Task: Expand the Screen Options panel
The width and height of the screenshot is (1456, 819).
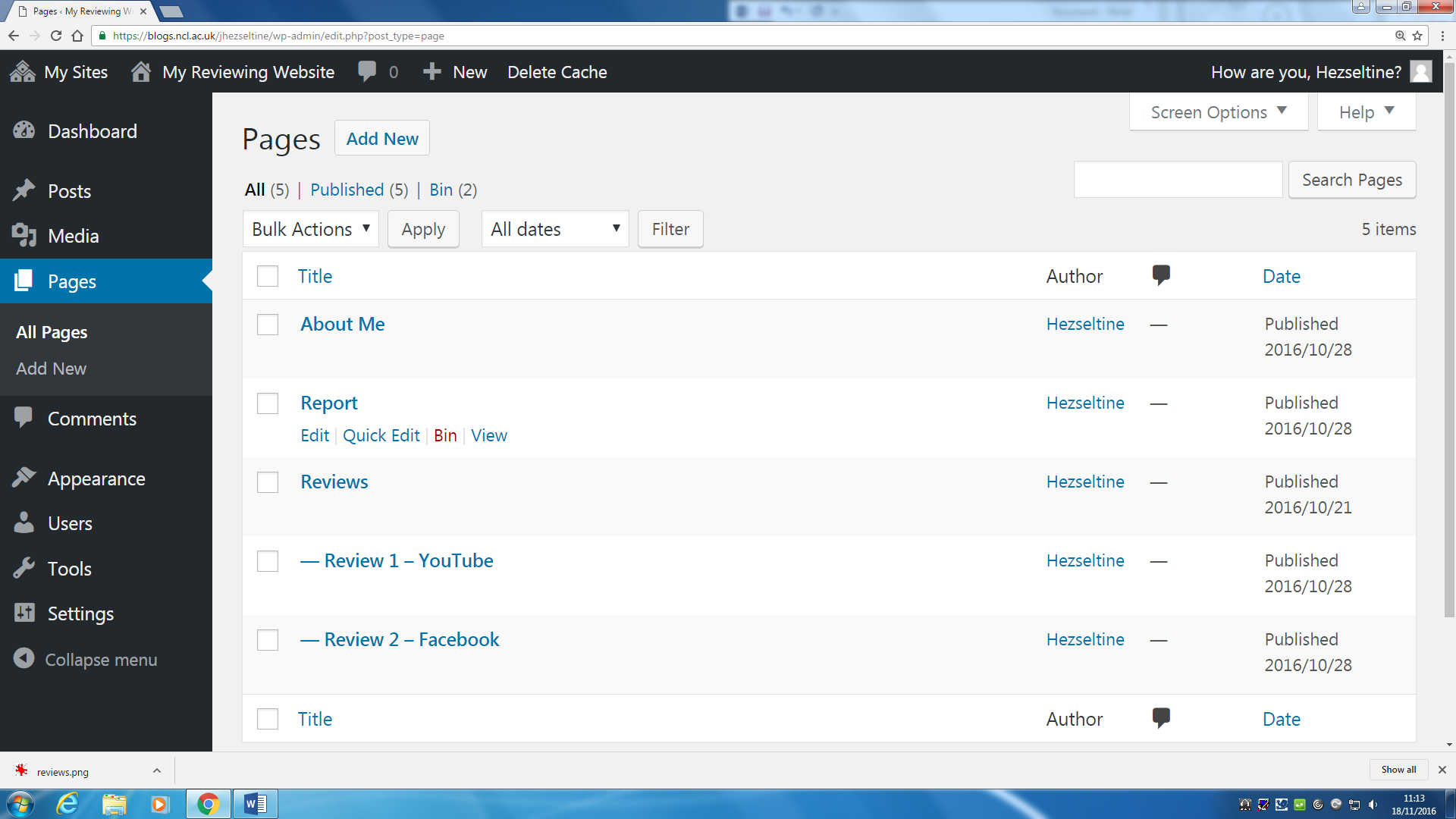Action: (1218, 112)
